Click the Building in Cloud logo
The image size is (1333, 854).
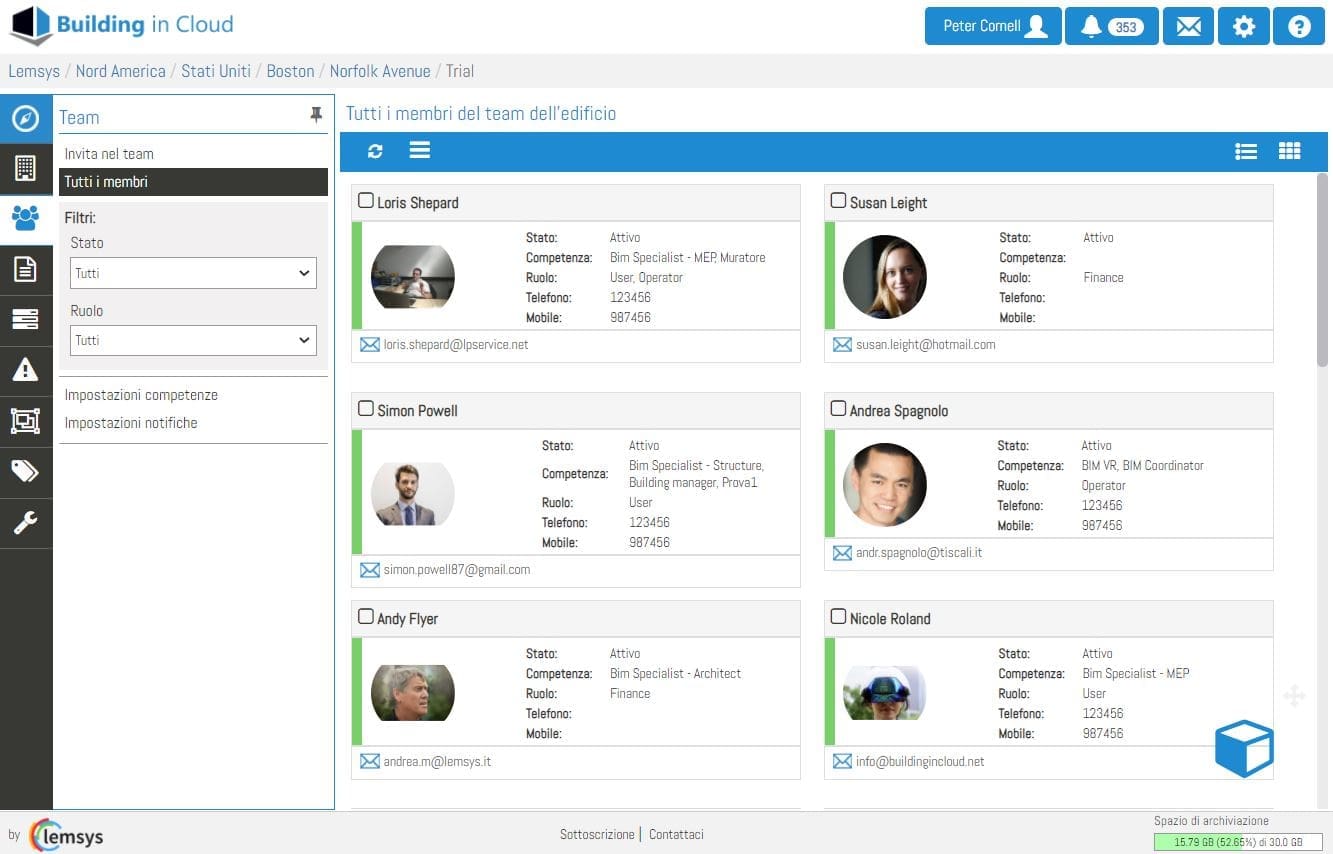coord(121,25)
